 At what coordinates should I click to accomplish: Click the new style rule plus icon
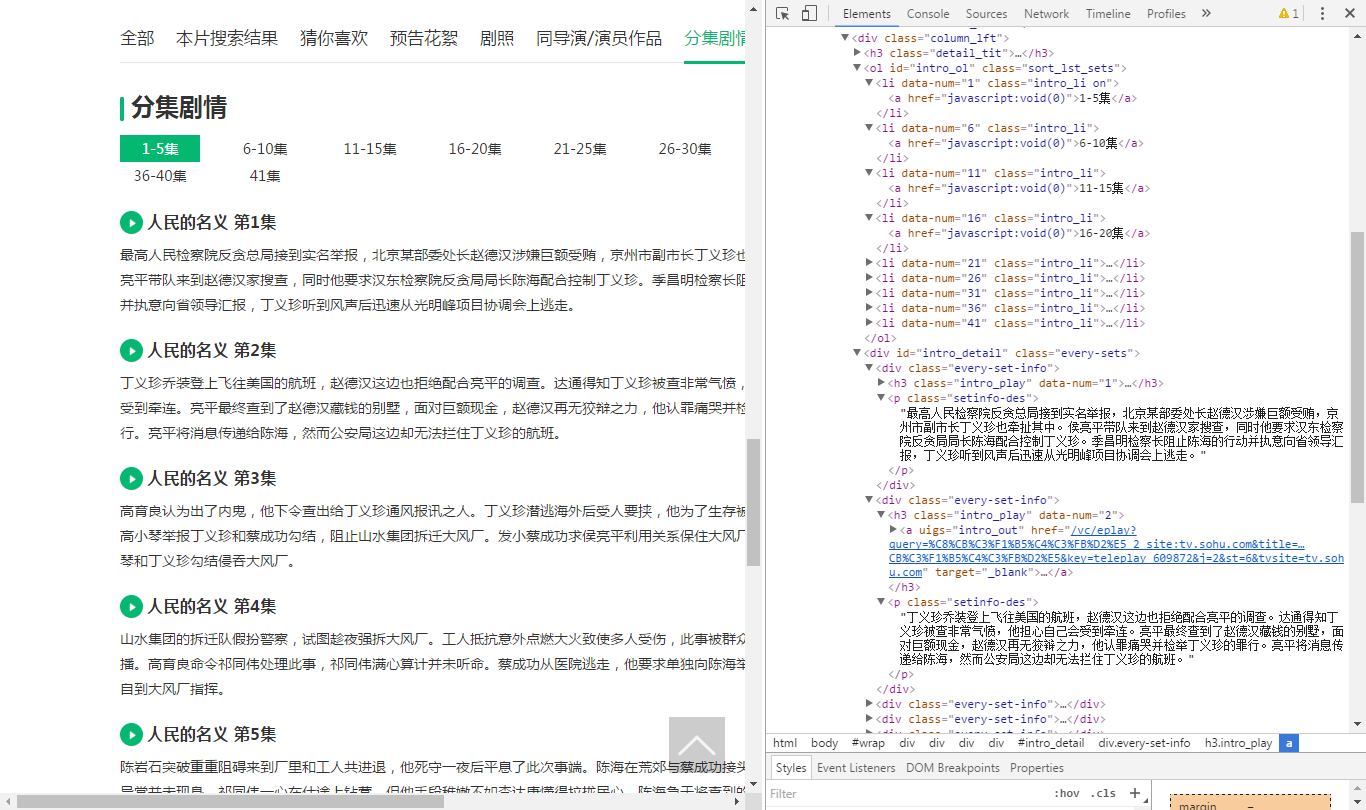(x=1135, y=792)
